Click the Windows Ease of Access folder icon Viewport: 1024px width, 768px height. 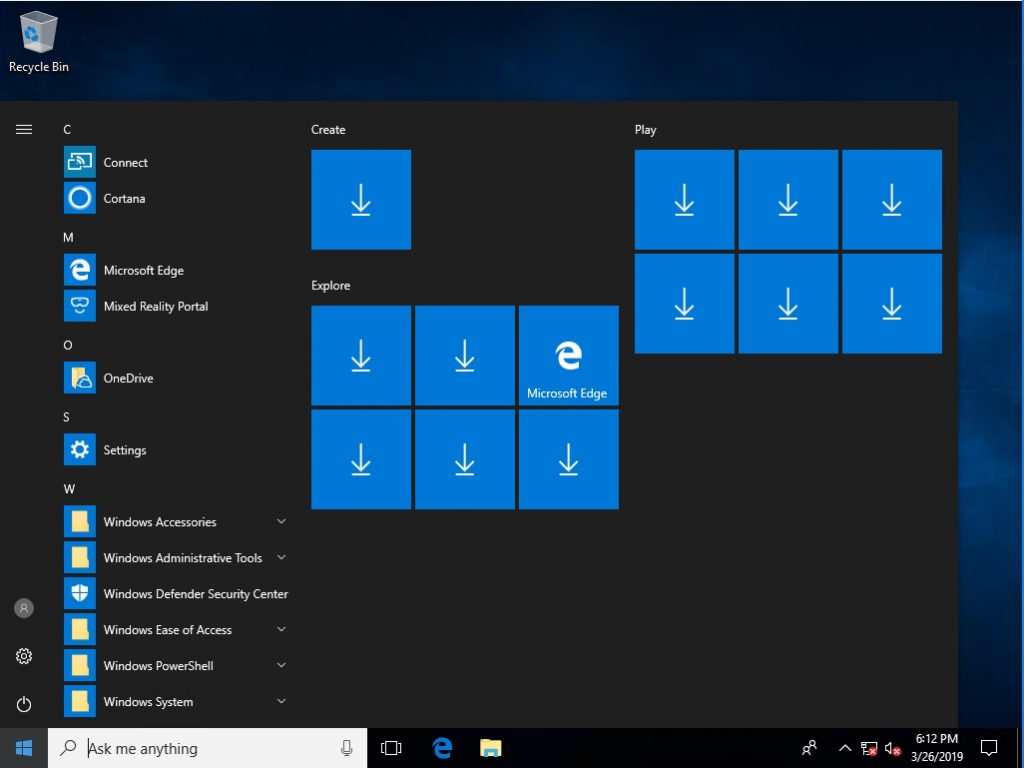pyautogui.click(x=80, y=629)
